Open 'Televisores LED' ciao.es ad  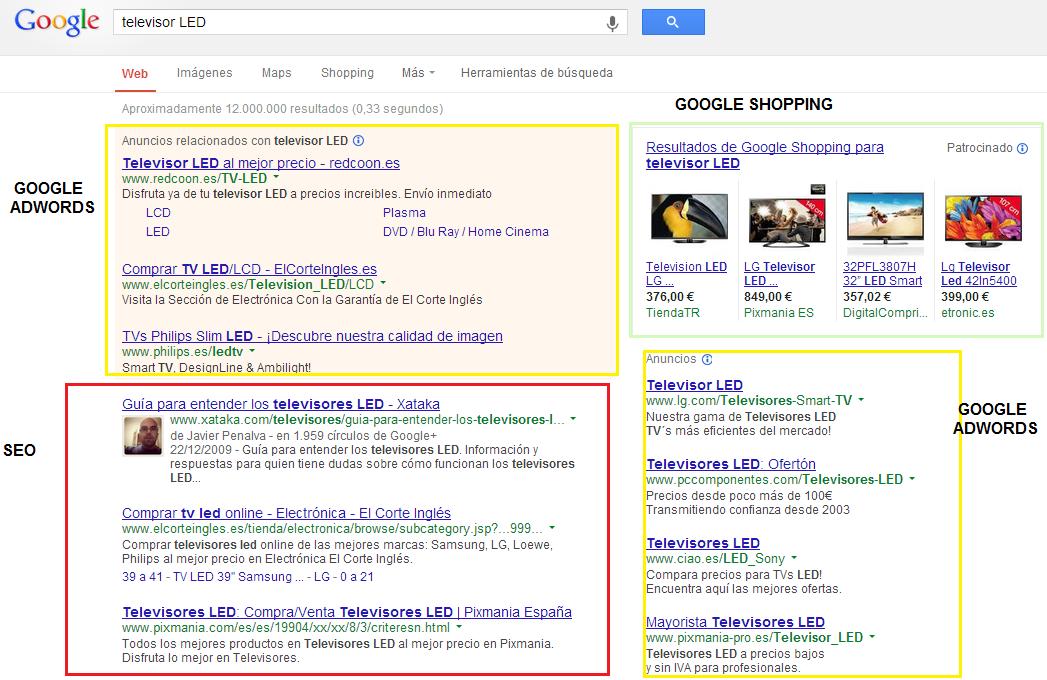(703, 543)
